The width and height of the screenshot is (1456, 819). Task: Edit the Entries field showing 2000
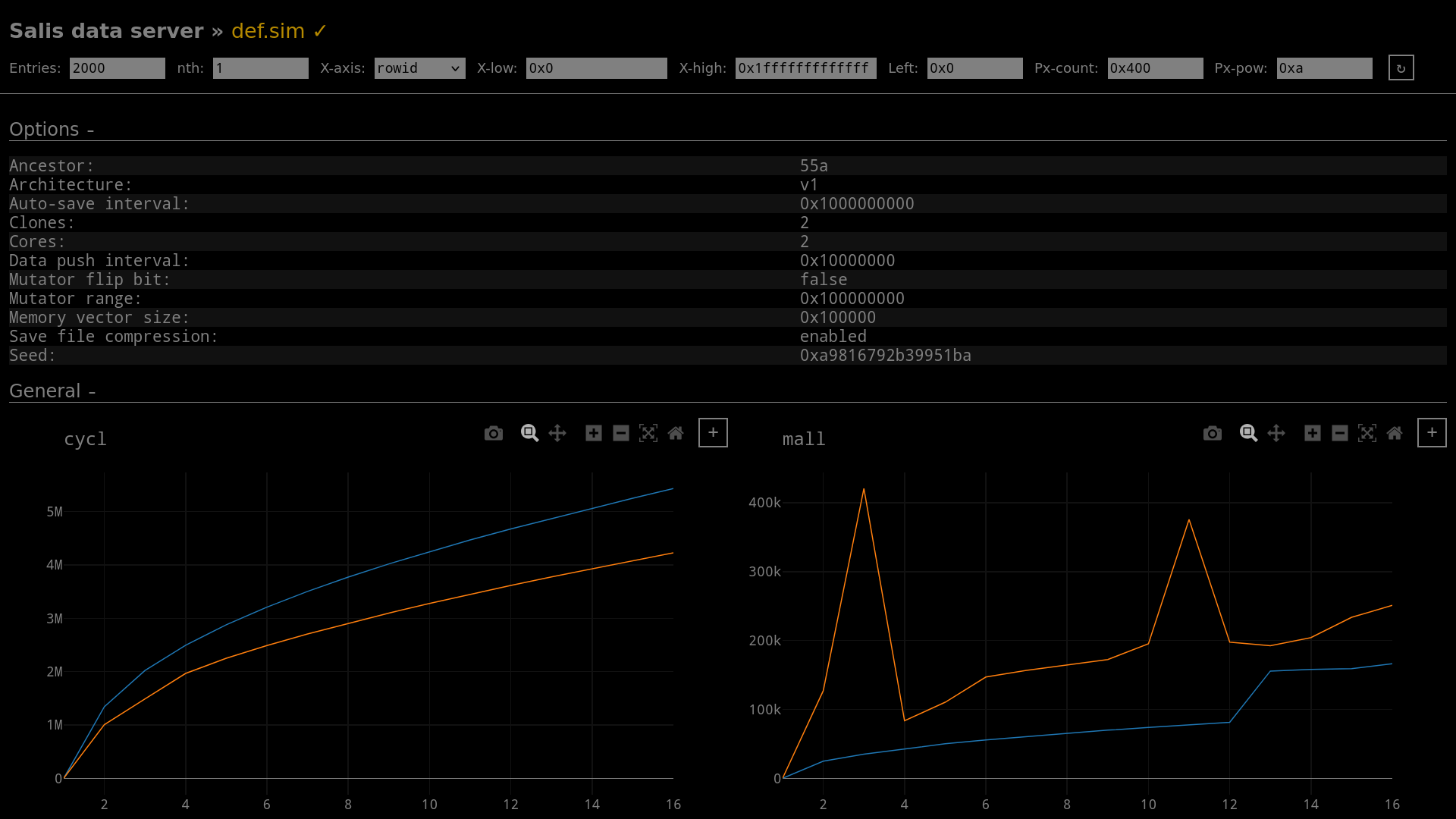coord(117,68)
